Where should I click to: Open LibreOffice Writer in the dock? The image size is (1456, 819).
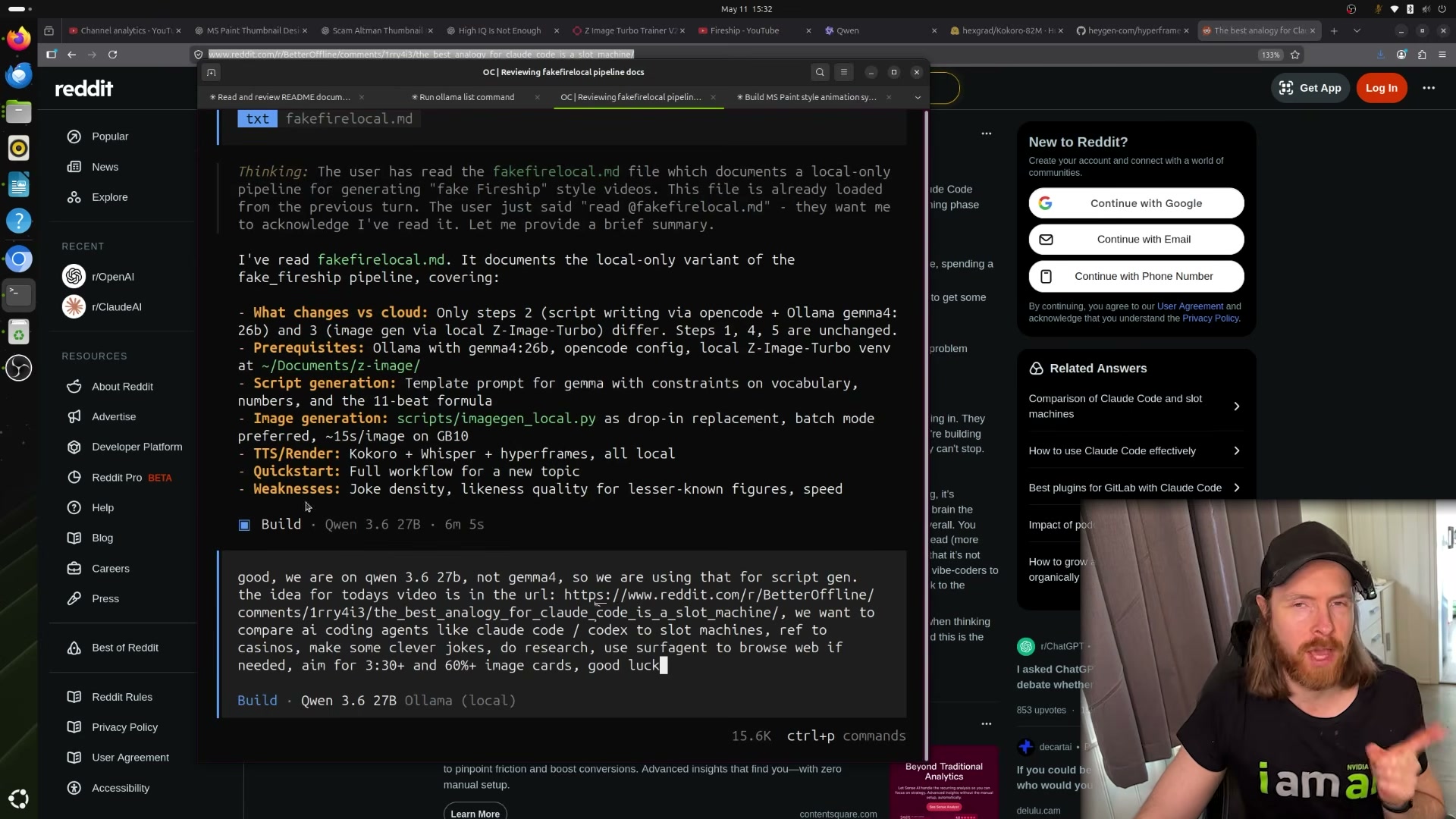coord(19,184)
